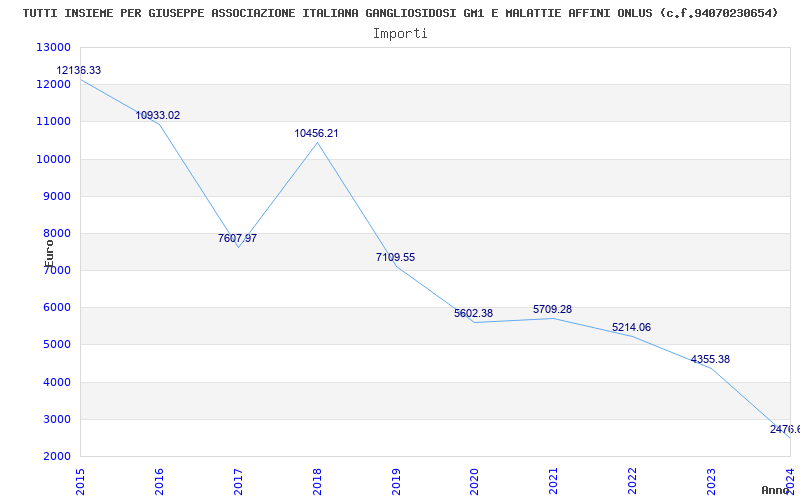Screen dimensions: 800x500
Task: Click y-axis tick 13000
Action: point(53,47)
